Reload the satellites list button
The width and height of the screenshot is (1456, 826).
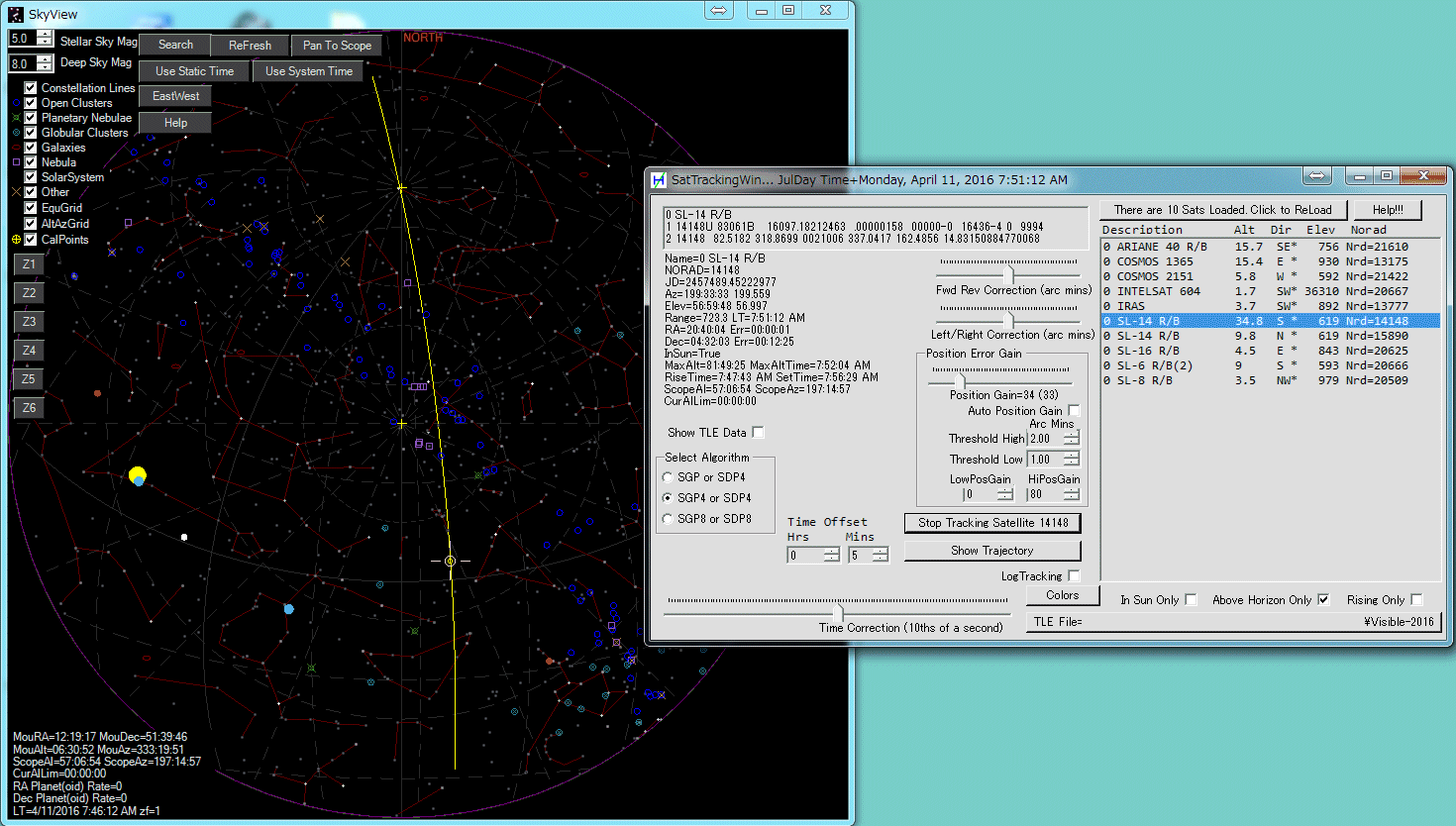[1223, 210]
